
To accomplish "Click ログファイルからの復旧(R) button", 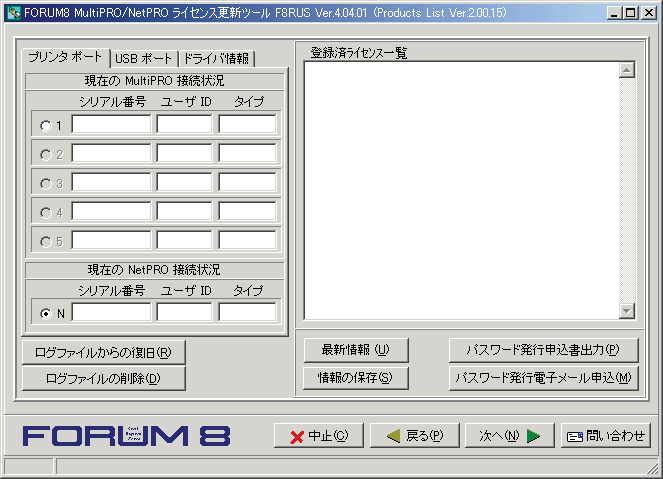I will click(104, 352).
